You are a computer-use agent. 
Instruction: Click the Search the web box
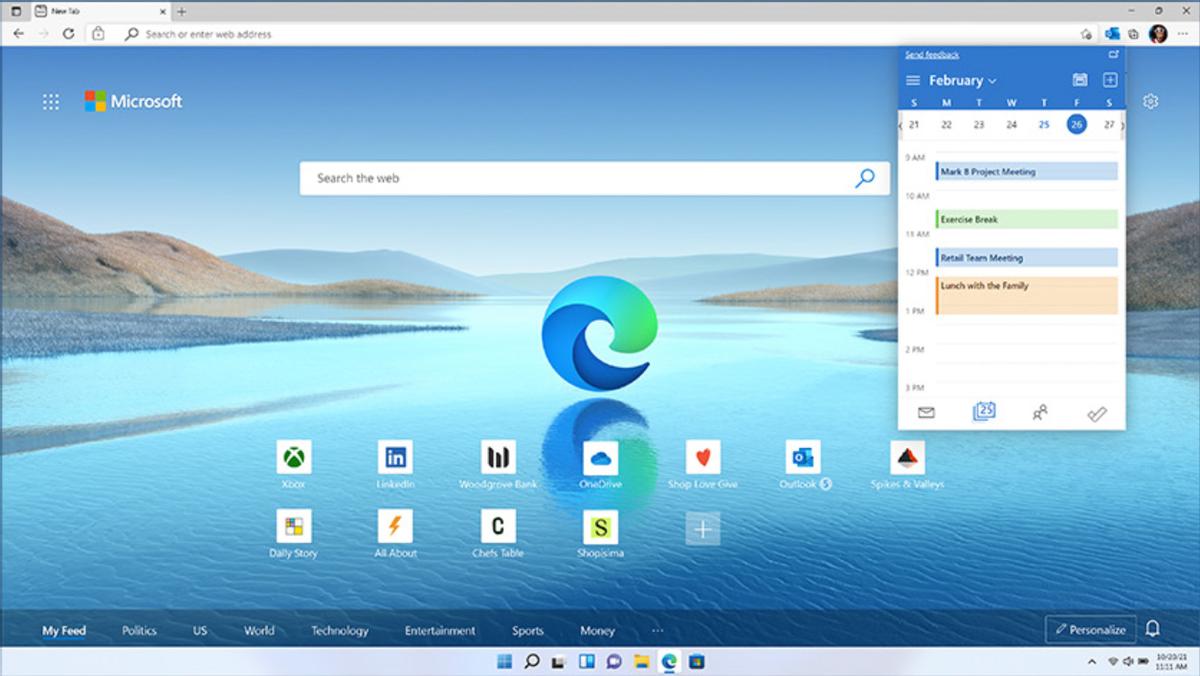click(x=580, y=178)
